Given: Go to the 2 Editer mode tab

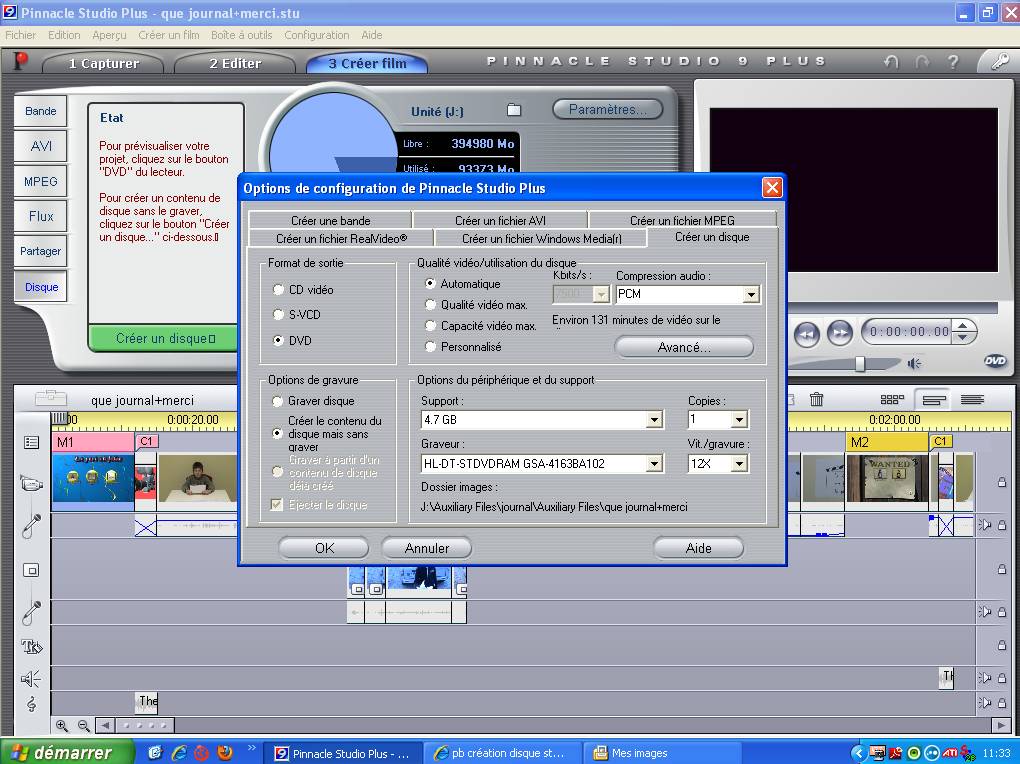Looking at the screenshot, I should coord(235,63).
